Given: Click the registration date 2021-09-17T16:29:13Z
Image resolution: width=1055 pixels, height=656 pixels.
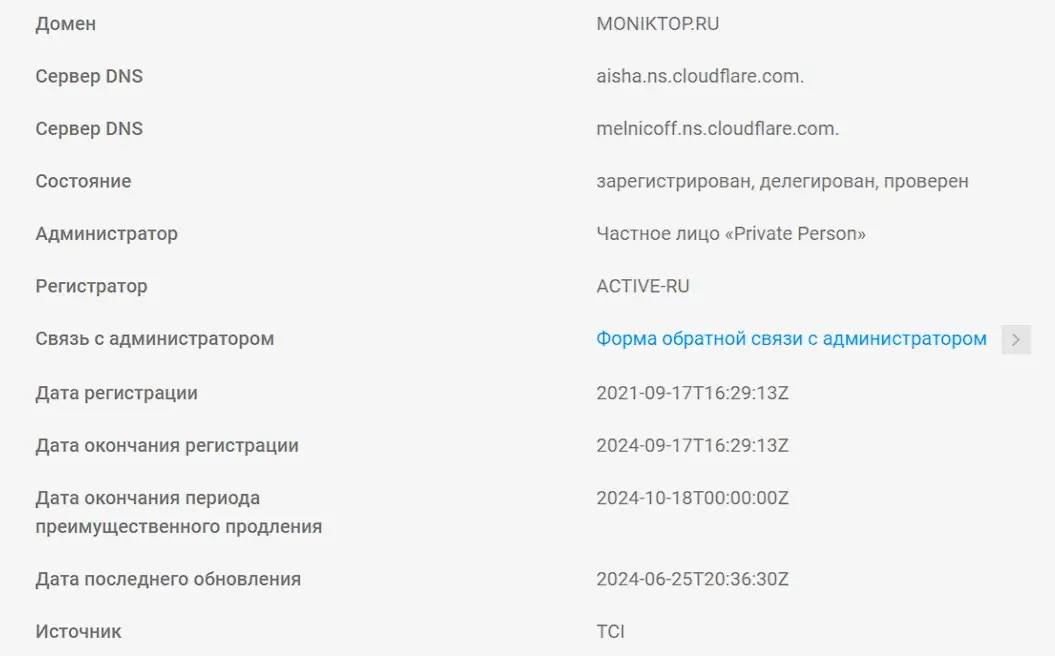Looking at the screenshot, I should (692, 393).
